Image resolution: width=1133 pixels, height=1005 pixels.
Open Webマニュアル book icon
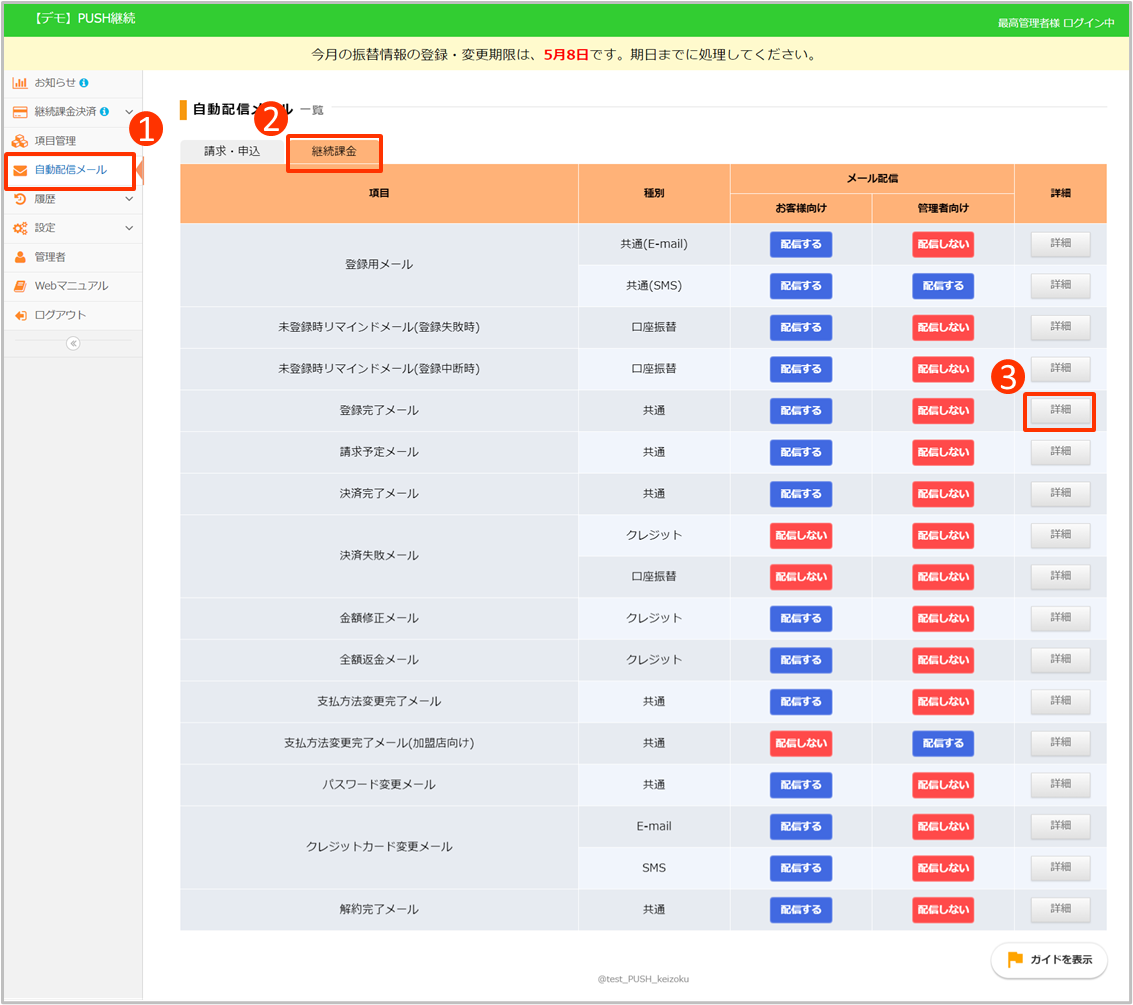[20, 286]
